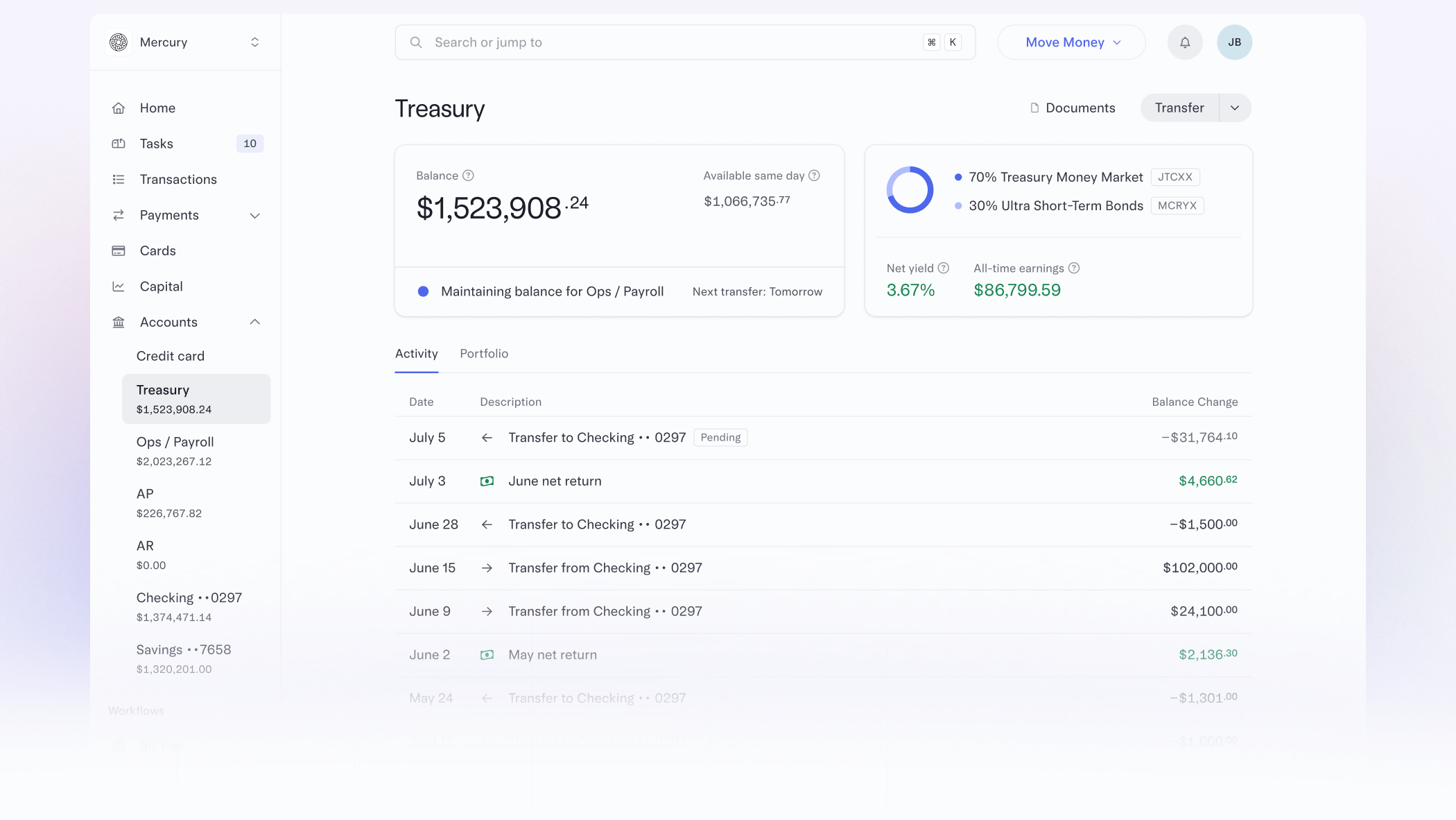1456x820 pixels.
Task: Click the left arrow icon on June 28 row
Action: (487, 524)
